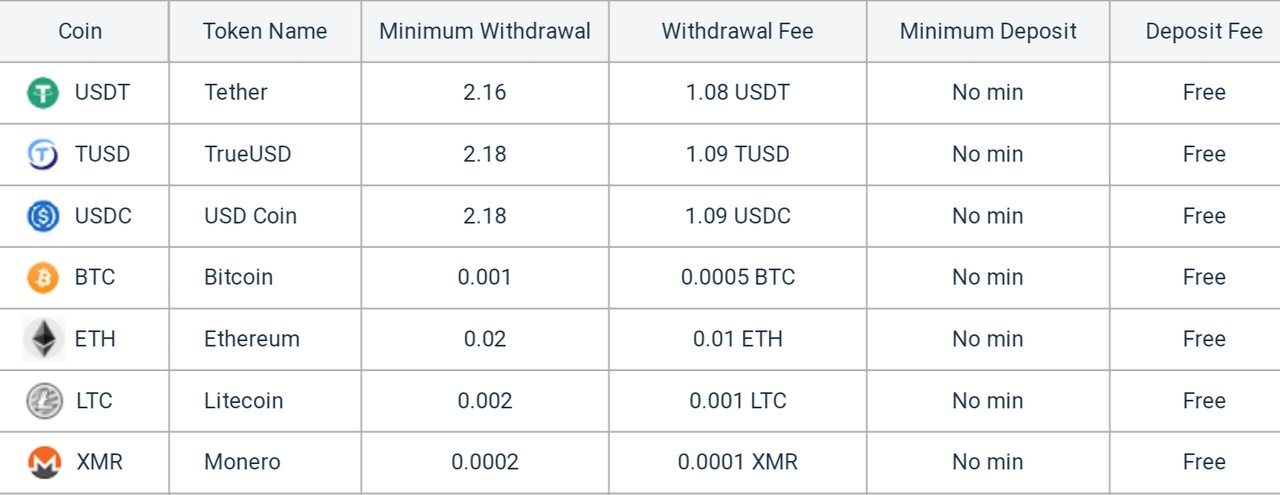Click the Withdrawal Fee column header
This screenshot has height=495, width=1280.
click(738, 31)
